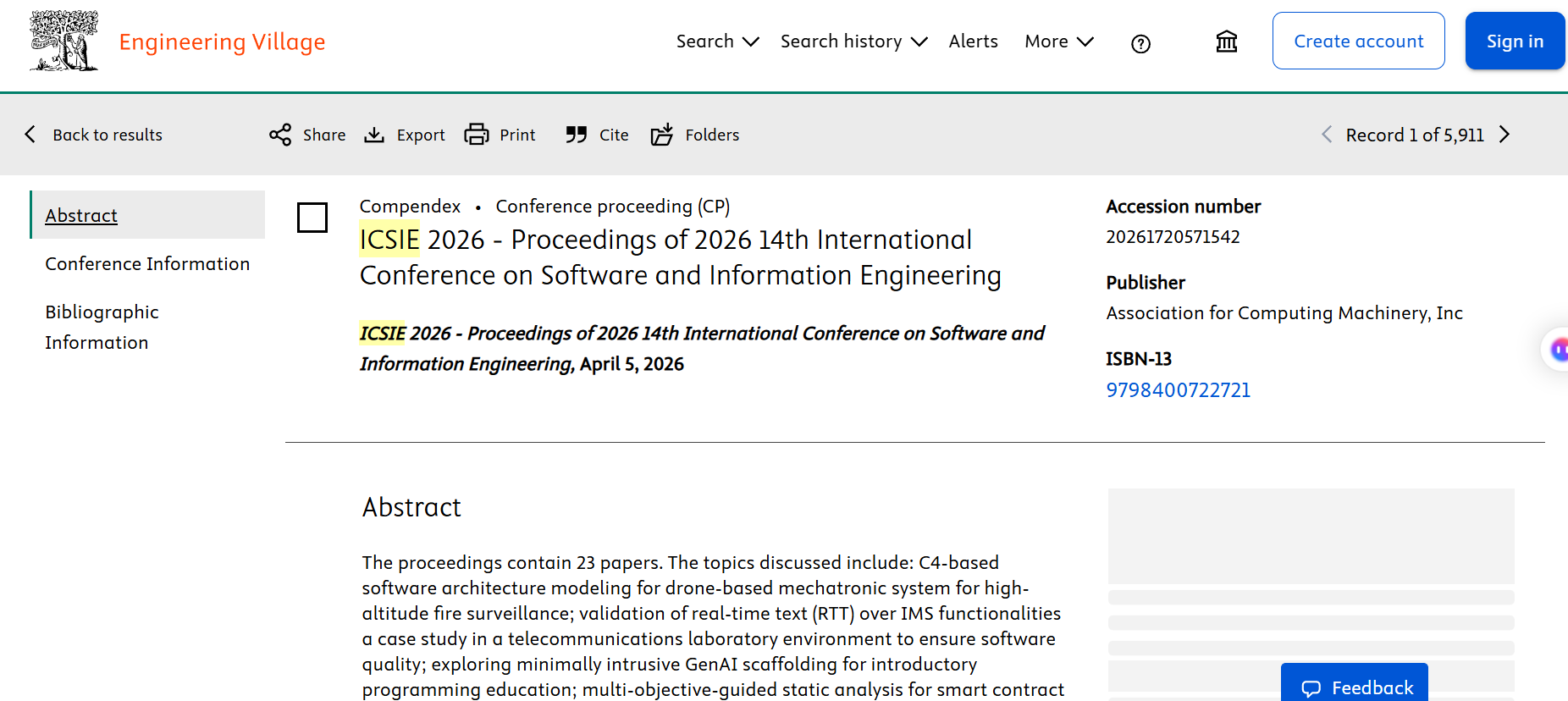Click the Share icon
The width and height of the screenshot is (1568, 701).
pyautogui.click(x=280, y=135)
